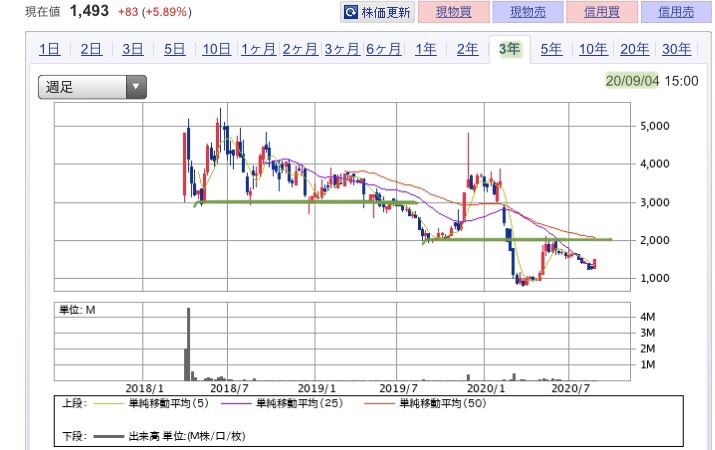
Task: Click the refresh icon on 株価更新
Action: (x=351, y=12)
